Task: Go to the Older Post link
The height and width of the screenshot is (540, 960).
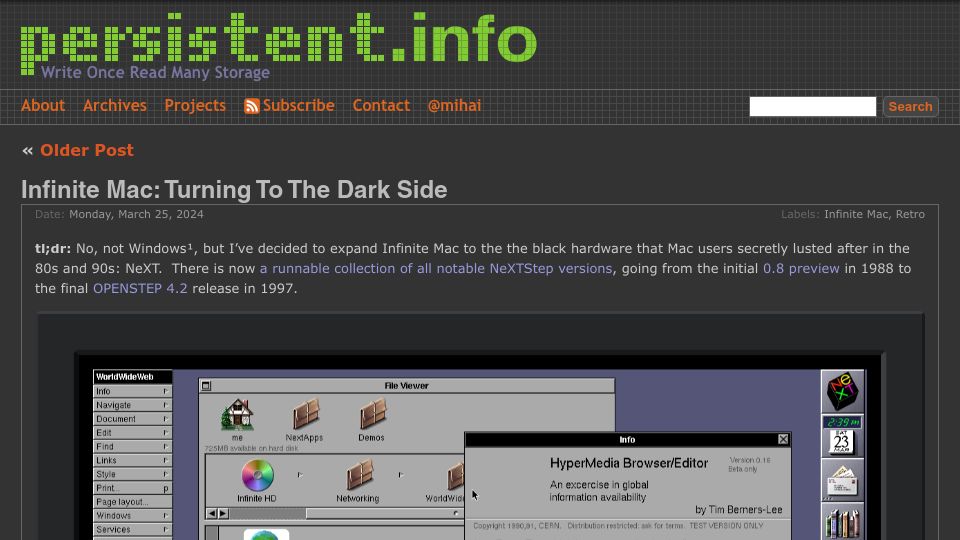Action: tap(86, 151)
